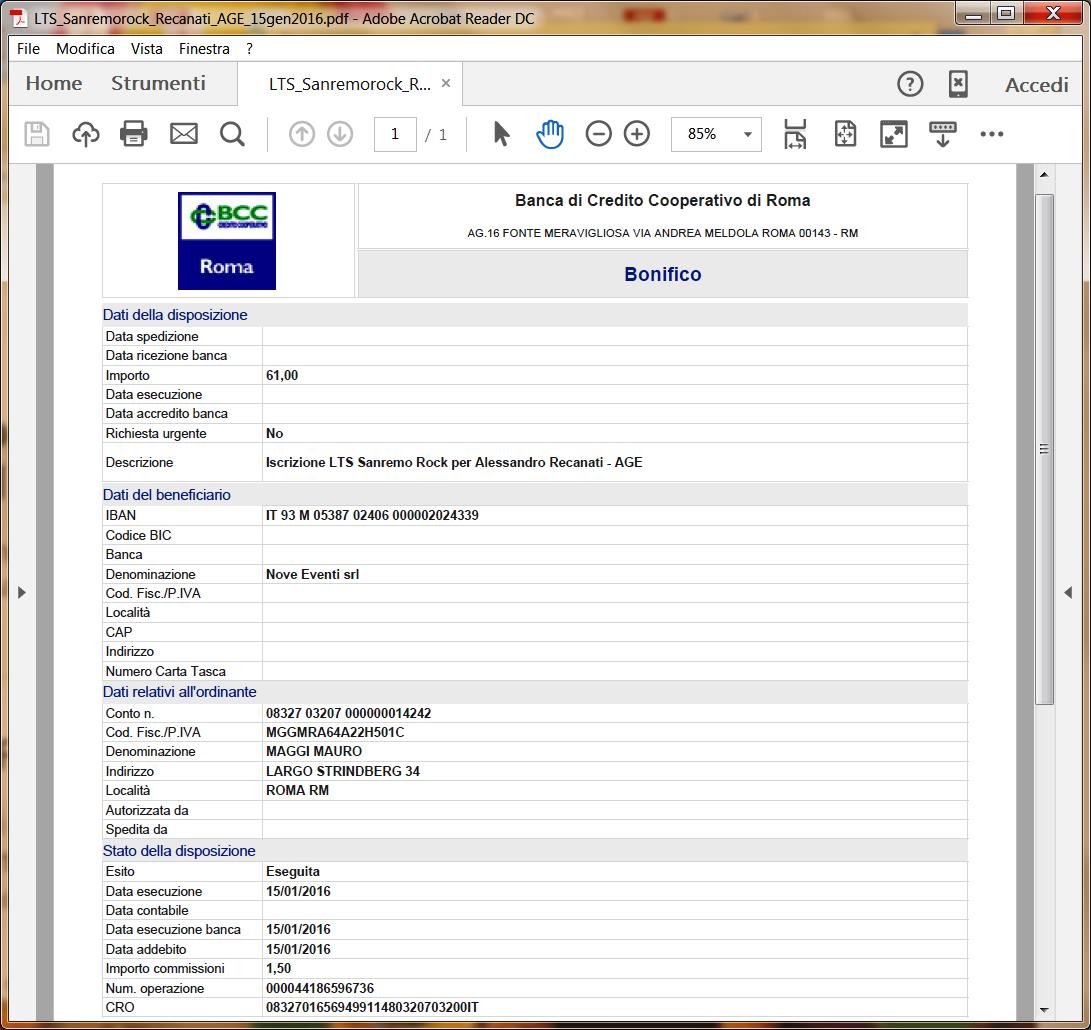The image size is (1091, 1030).
Task: Click the mobile link icon
Action: click(958, 84)
